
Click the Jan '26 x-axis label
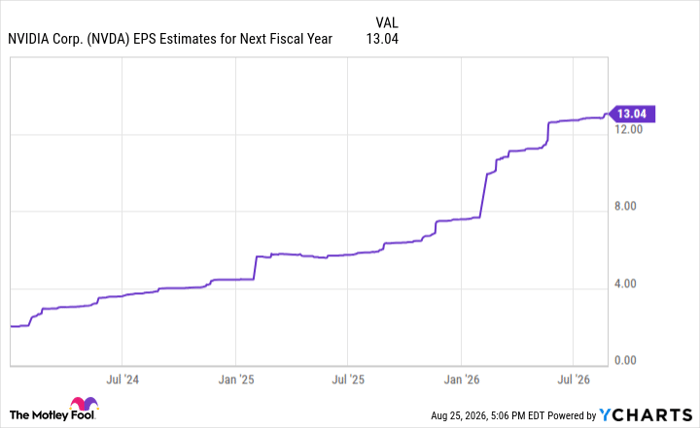462,380
